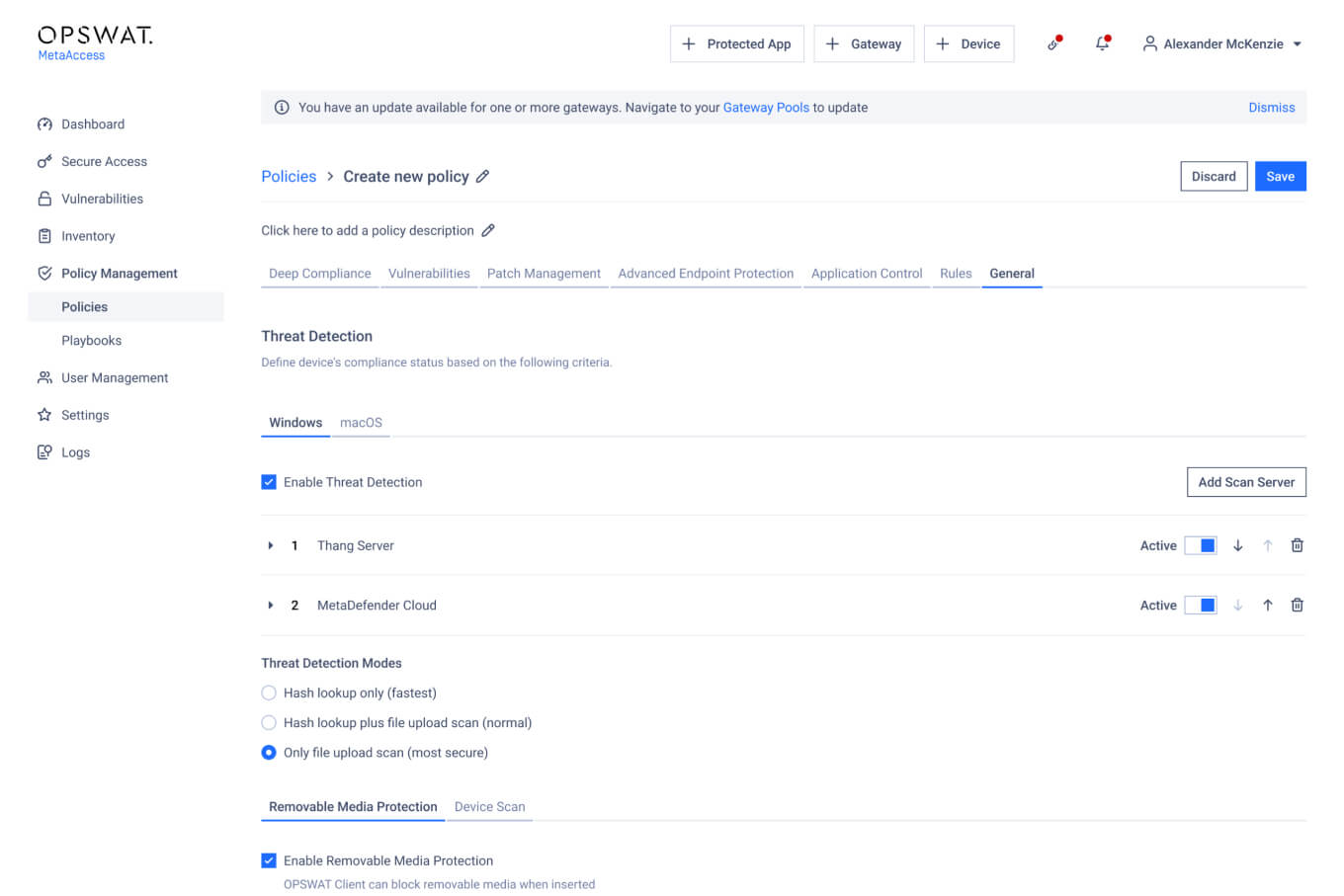Click the link icon in header

click(1053, 43)
